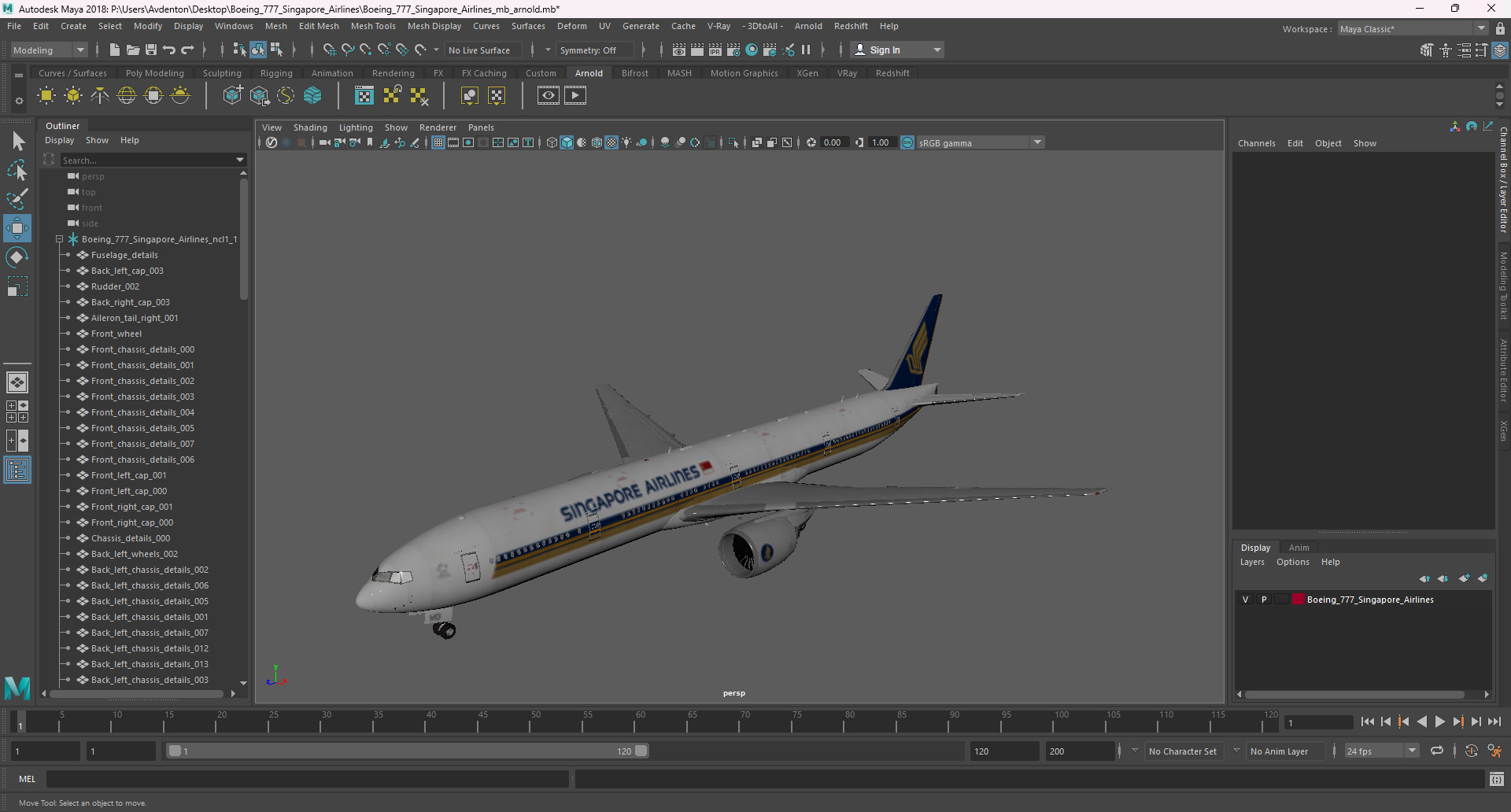The image size is (1511, 812).
Task: Toggle use all lights viewport icon
Action: click(x=626, y=142)
